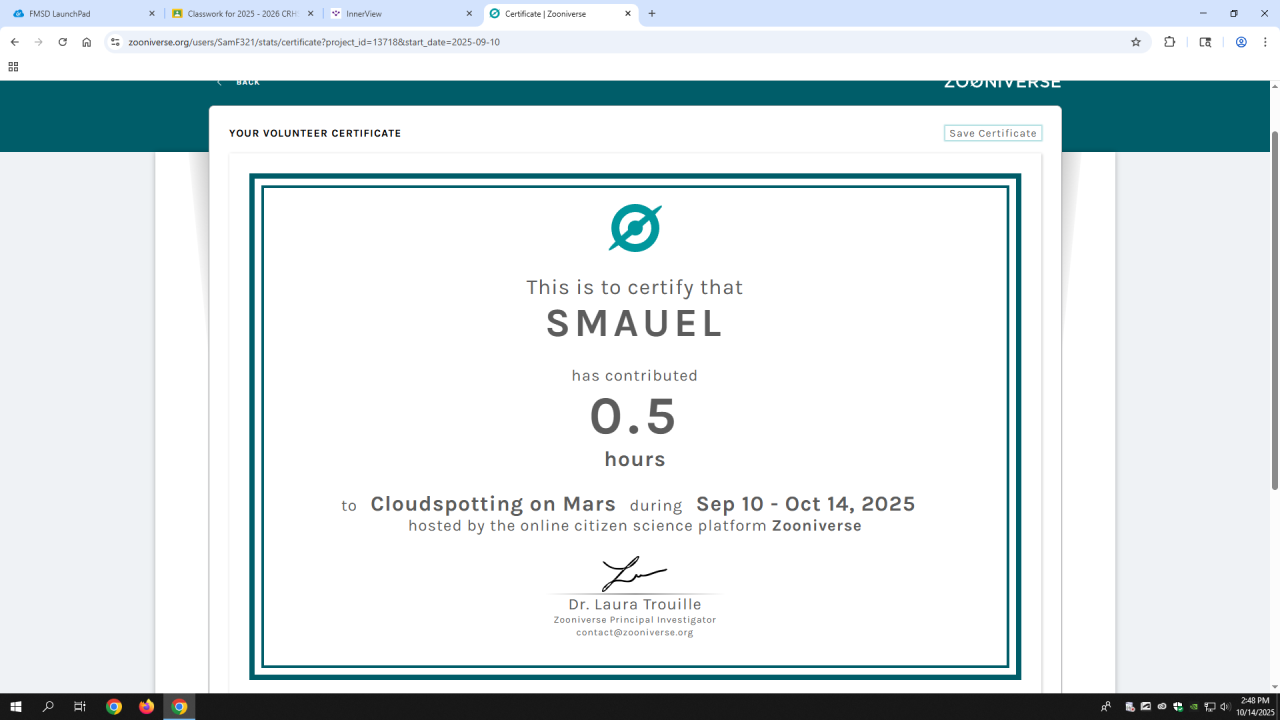
Task: Click the 0.5 hours value
Action: [634, 417]
